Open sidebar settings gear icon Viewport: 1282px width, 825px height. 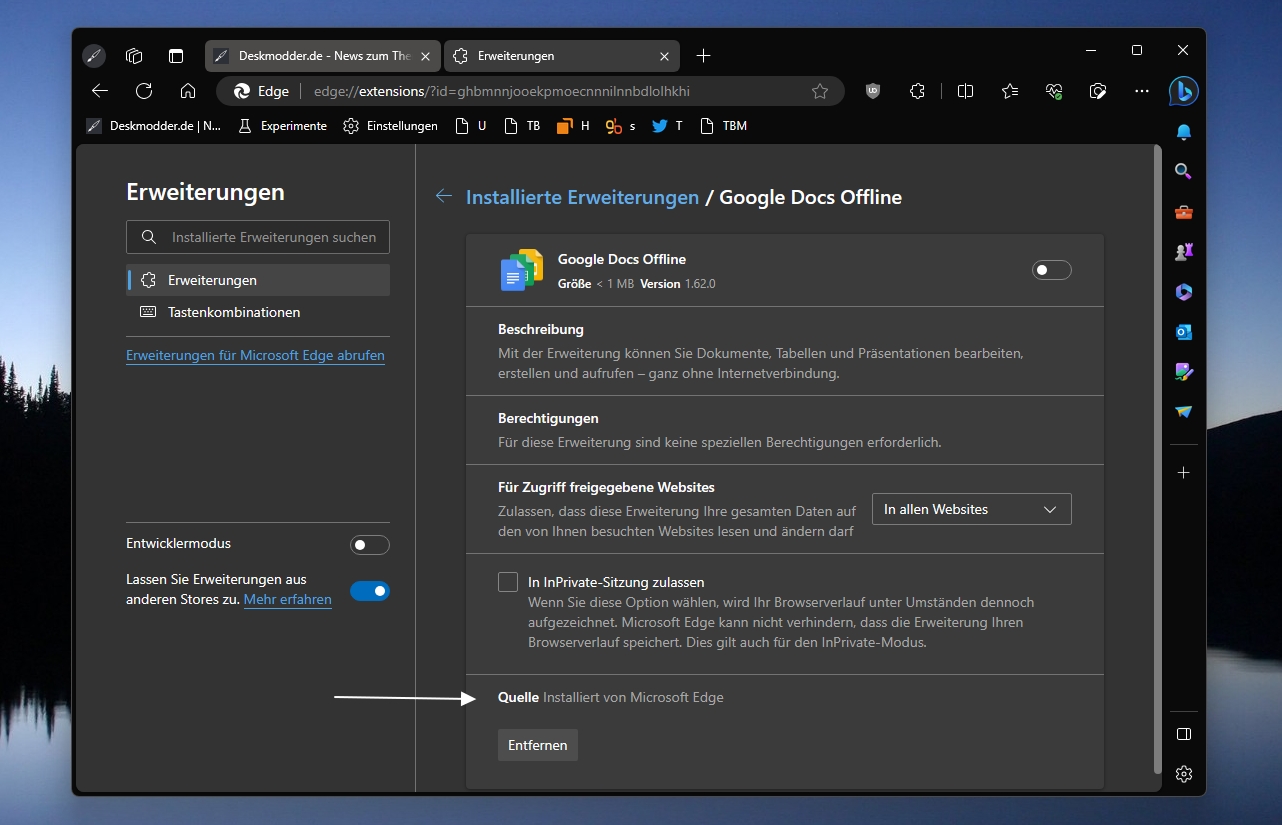tap(1184, 774)
